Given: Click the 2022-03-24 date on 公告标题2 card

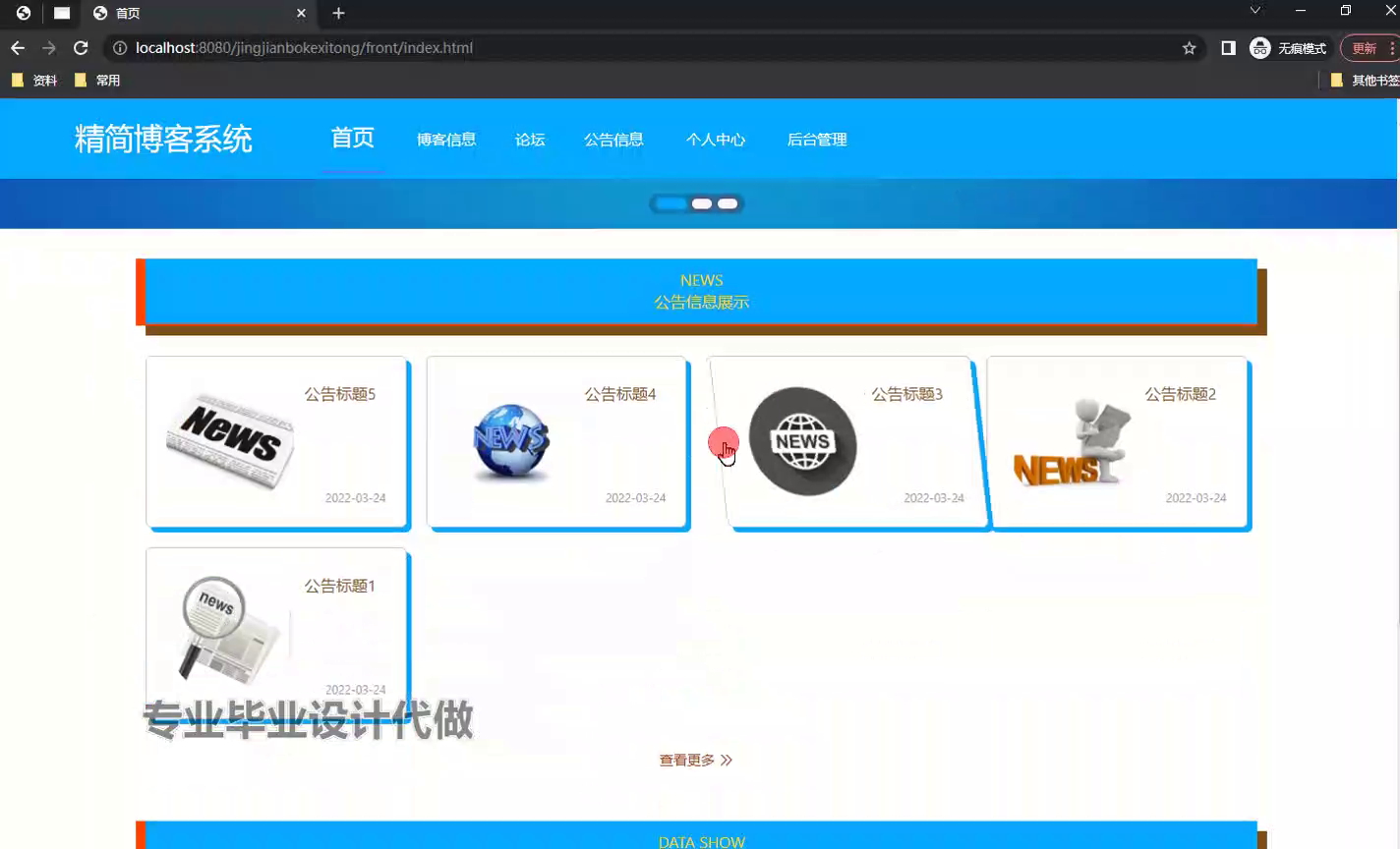Looking at the screenshot, I should pos(1196,498).
